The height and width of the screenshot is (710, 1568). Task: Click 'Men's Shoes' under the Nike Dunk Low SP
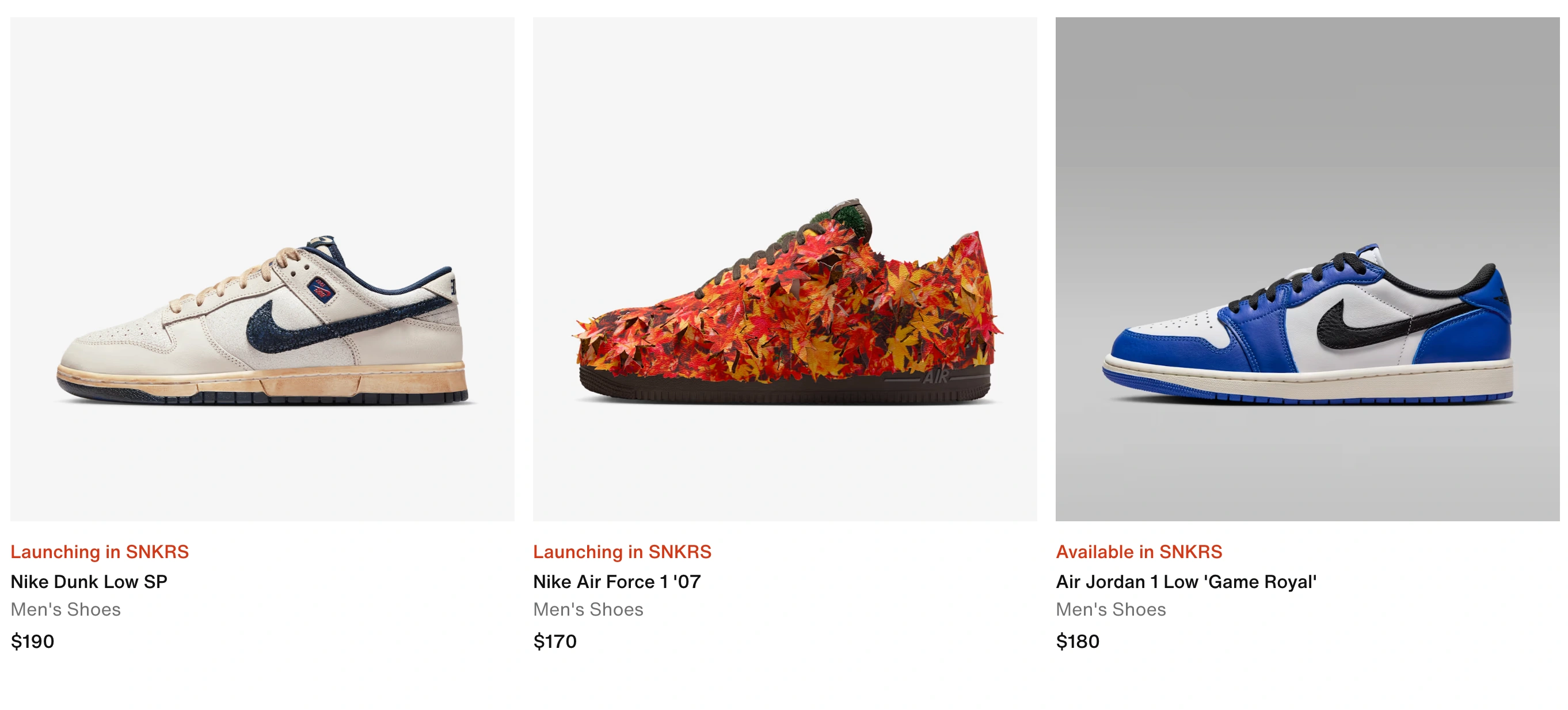[66, 610]
